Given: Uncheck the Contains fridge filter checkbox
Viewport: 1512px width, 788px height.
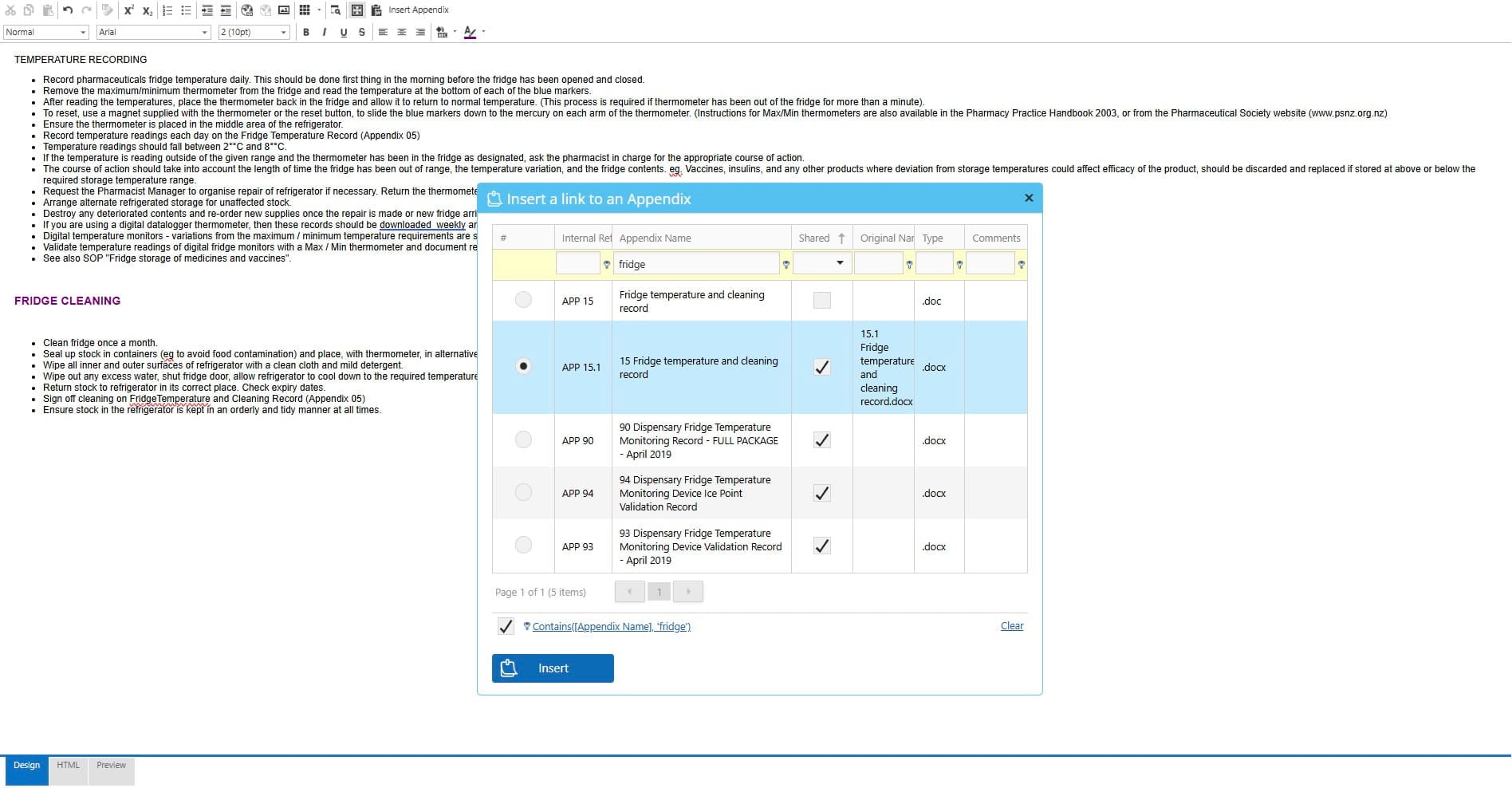Looking at the screenshot, I should [506, 626].
